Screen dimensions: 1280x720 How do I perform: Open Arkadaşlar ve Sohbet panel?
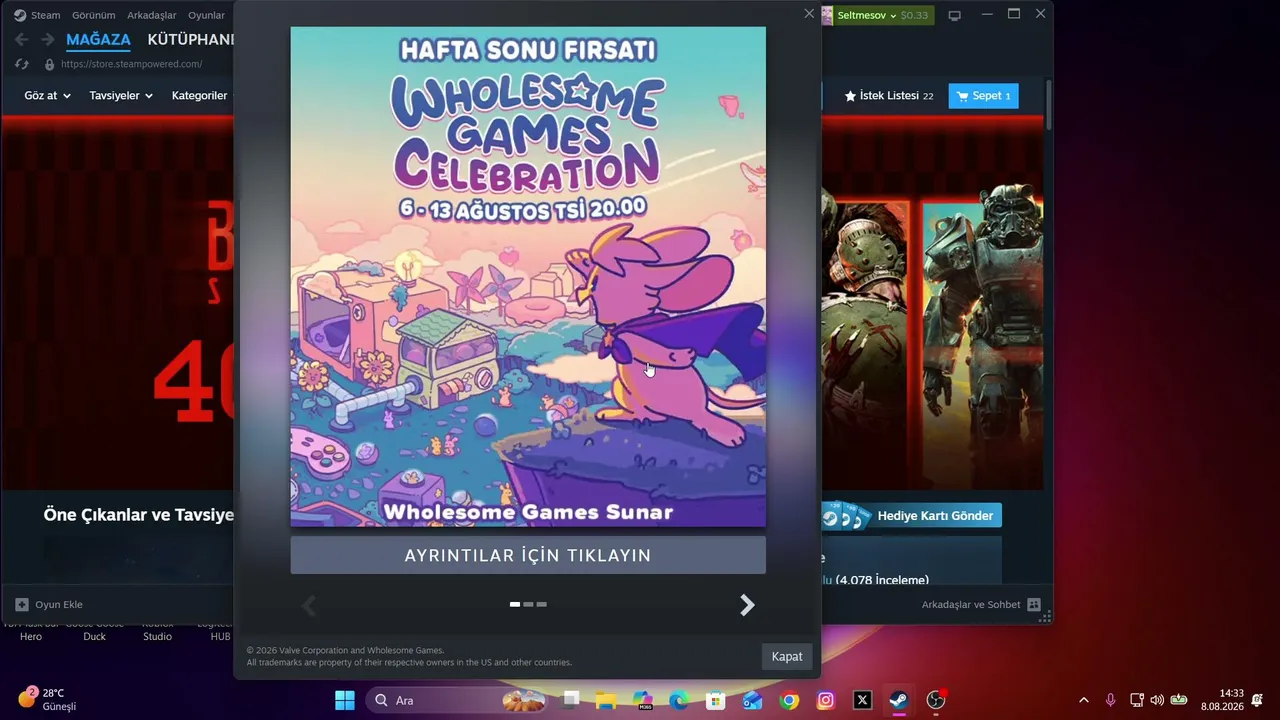click(x=981, y=605)
